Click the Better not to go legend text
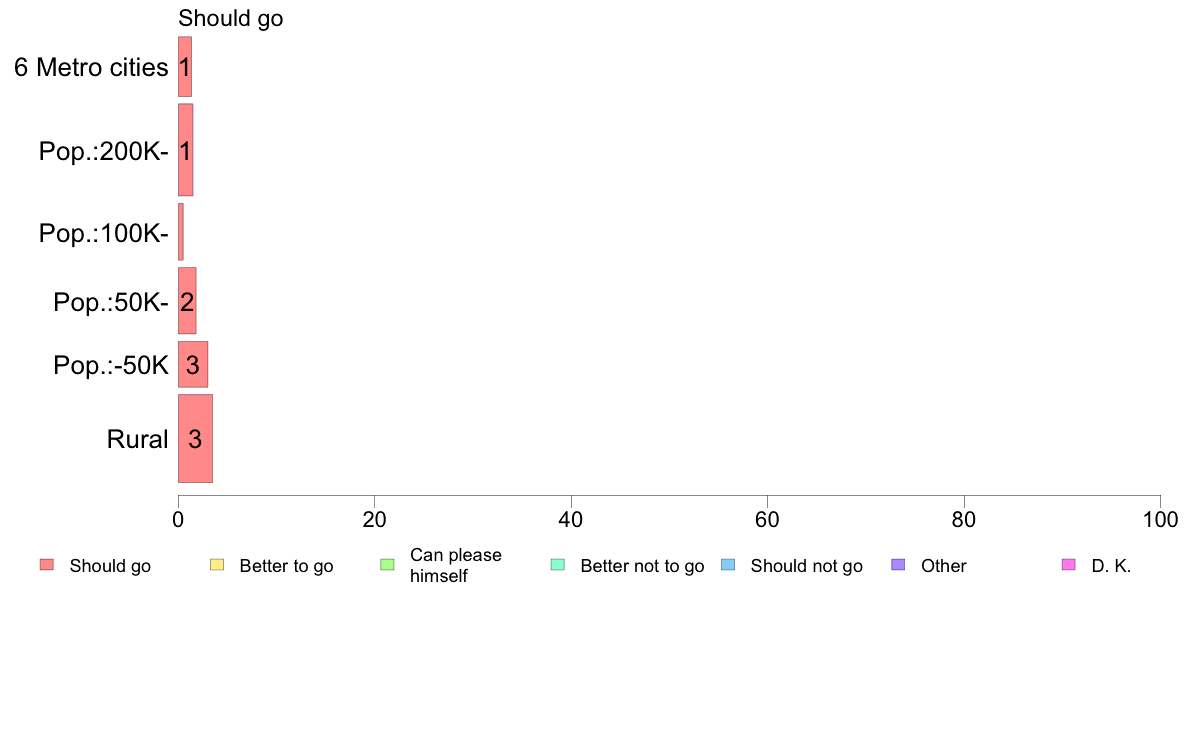 (642, 566)
